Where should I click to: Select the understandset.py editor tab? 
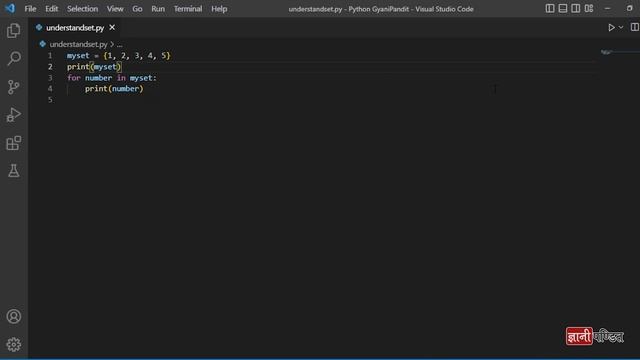tap(75, 28)
